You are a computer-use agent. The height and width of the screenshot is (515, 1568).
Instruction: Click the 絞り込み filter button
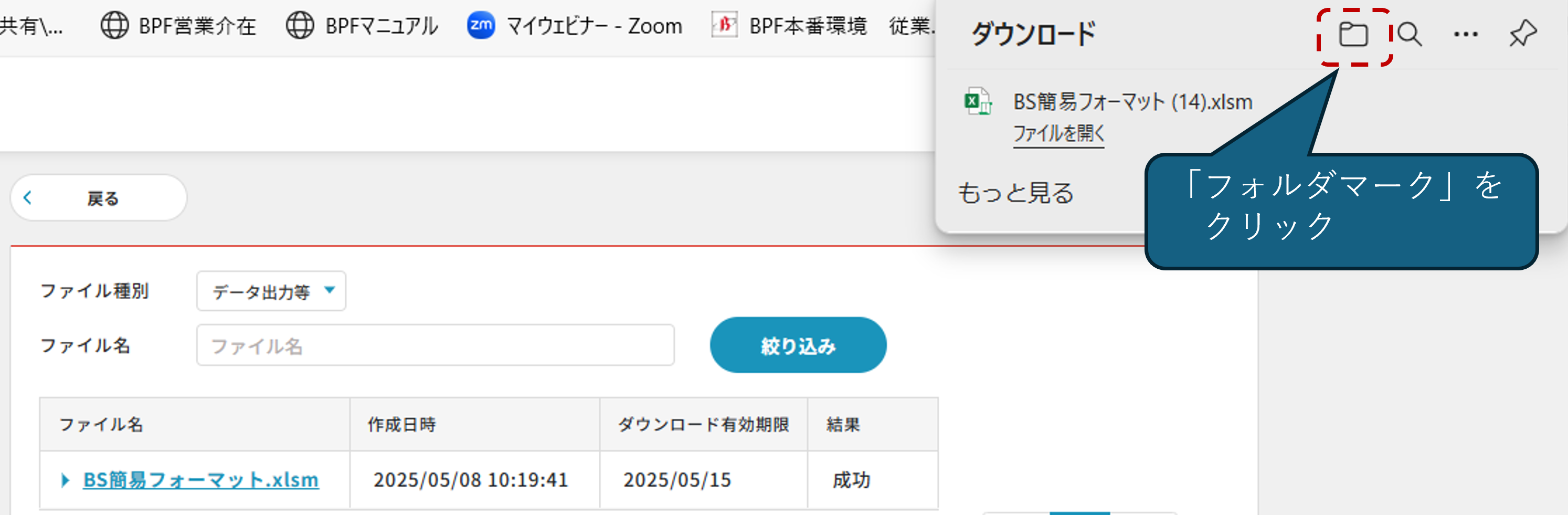(x=798, y=345)
